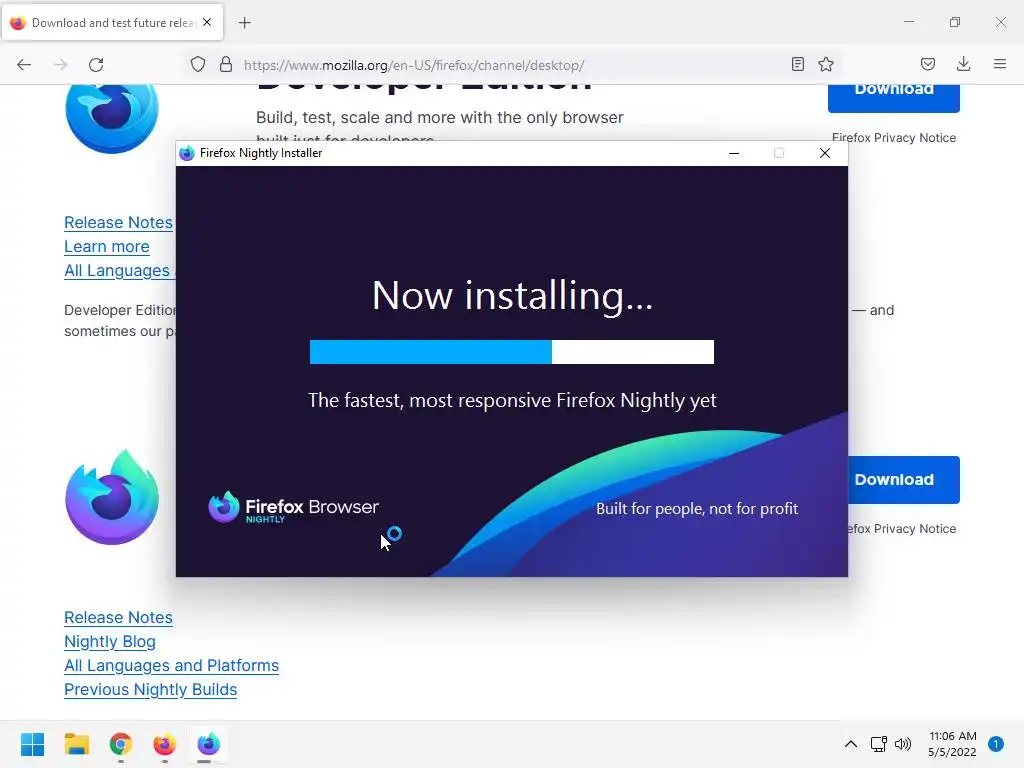Viewport: 1024px width, 768px height.
Task: Select the 'Download and test future releases' tab
Action: click(113, 22)
